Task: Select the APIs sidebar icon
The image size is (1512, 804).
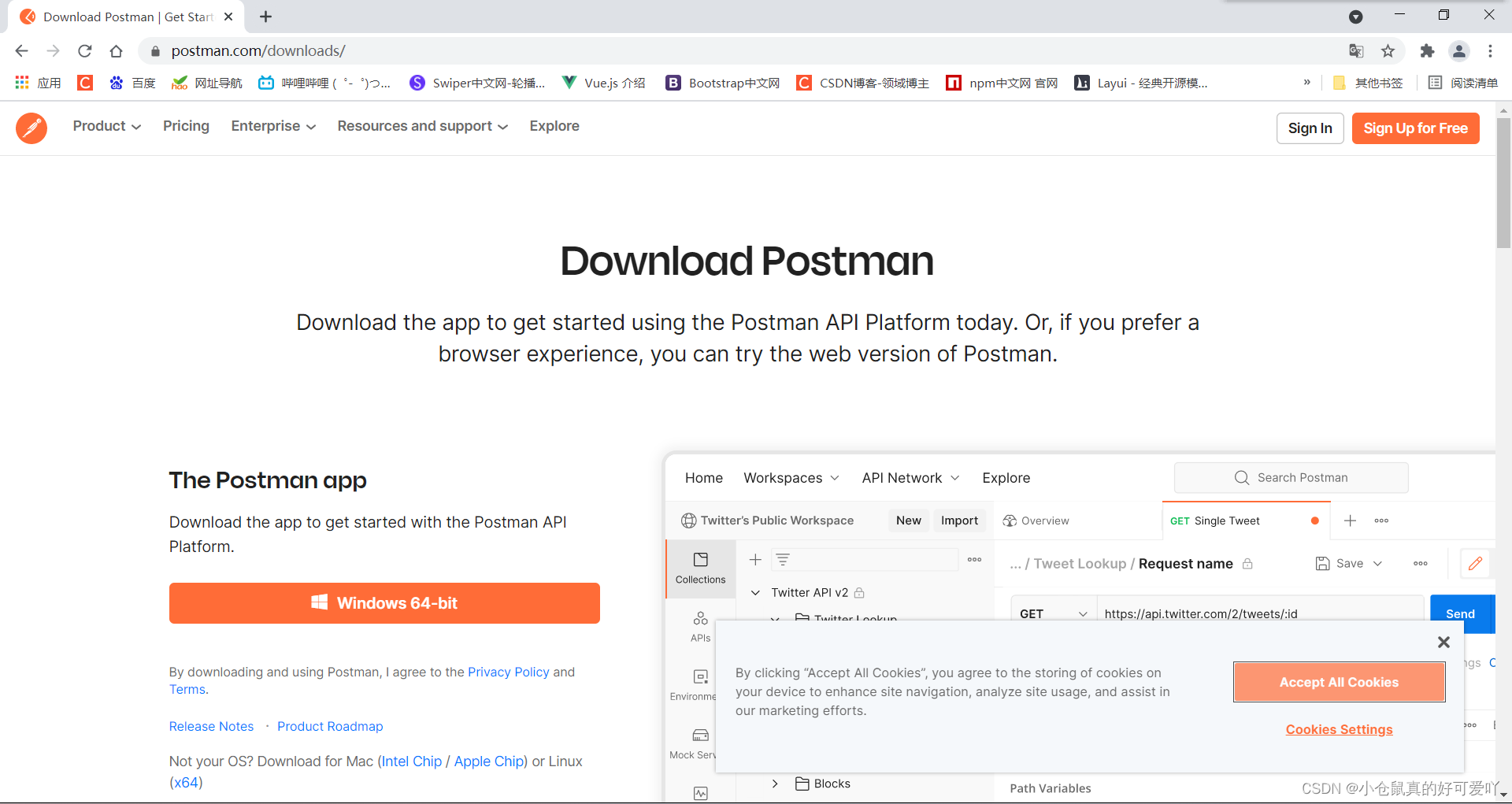Action: coord(700,626)
